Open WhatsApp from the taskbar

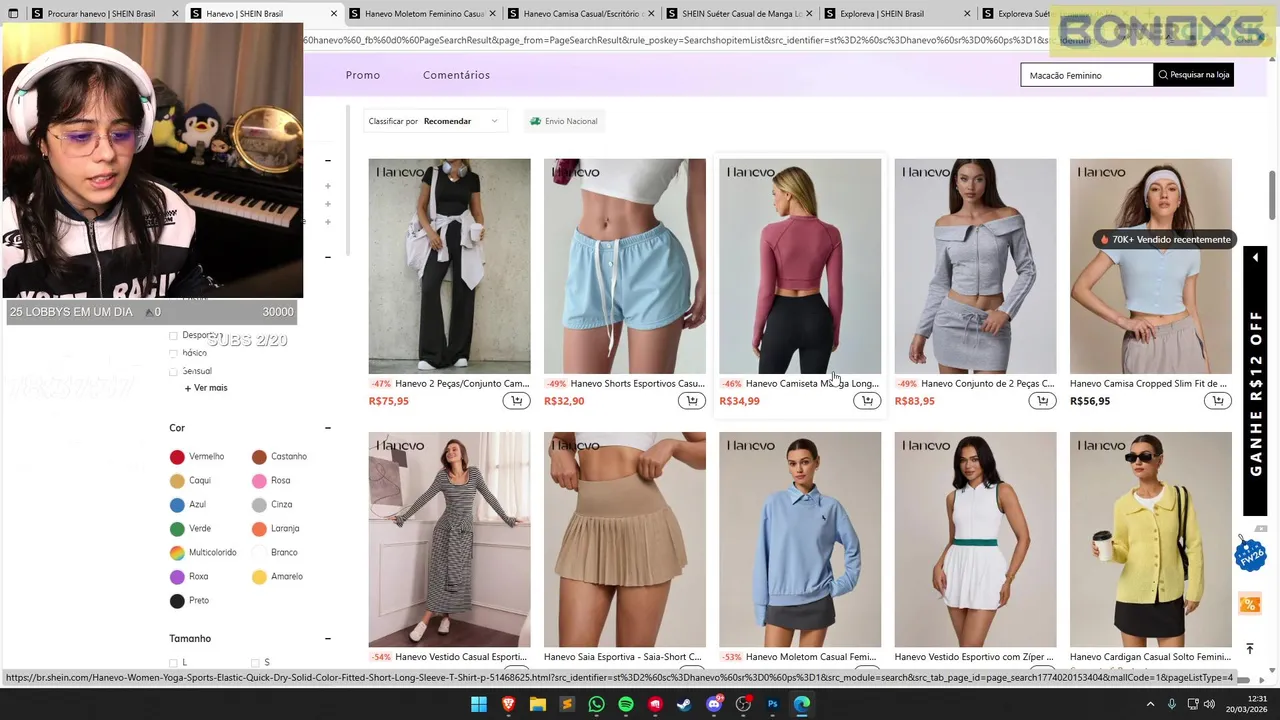(596, 704)
